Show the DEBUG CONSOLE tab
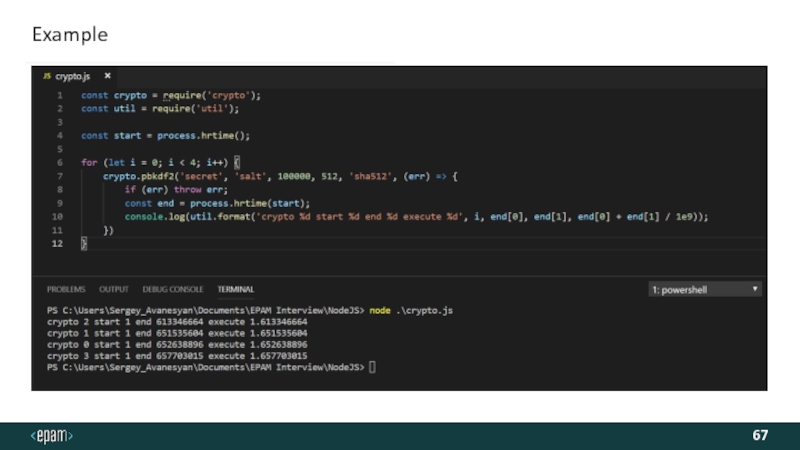 (172, 289)
